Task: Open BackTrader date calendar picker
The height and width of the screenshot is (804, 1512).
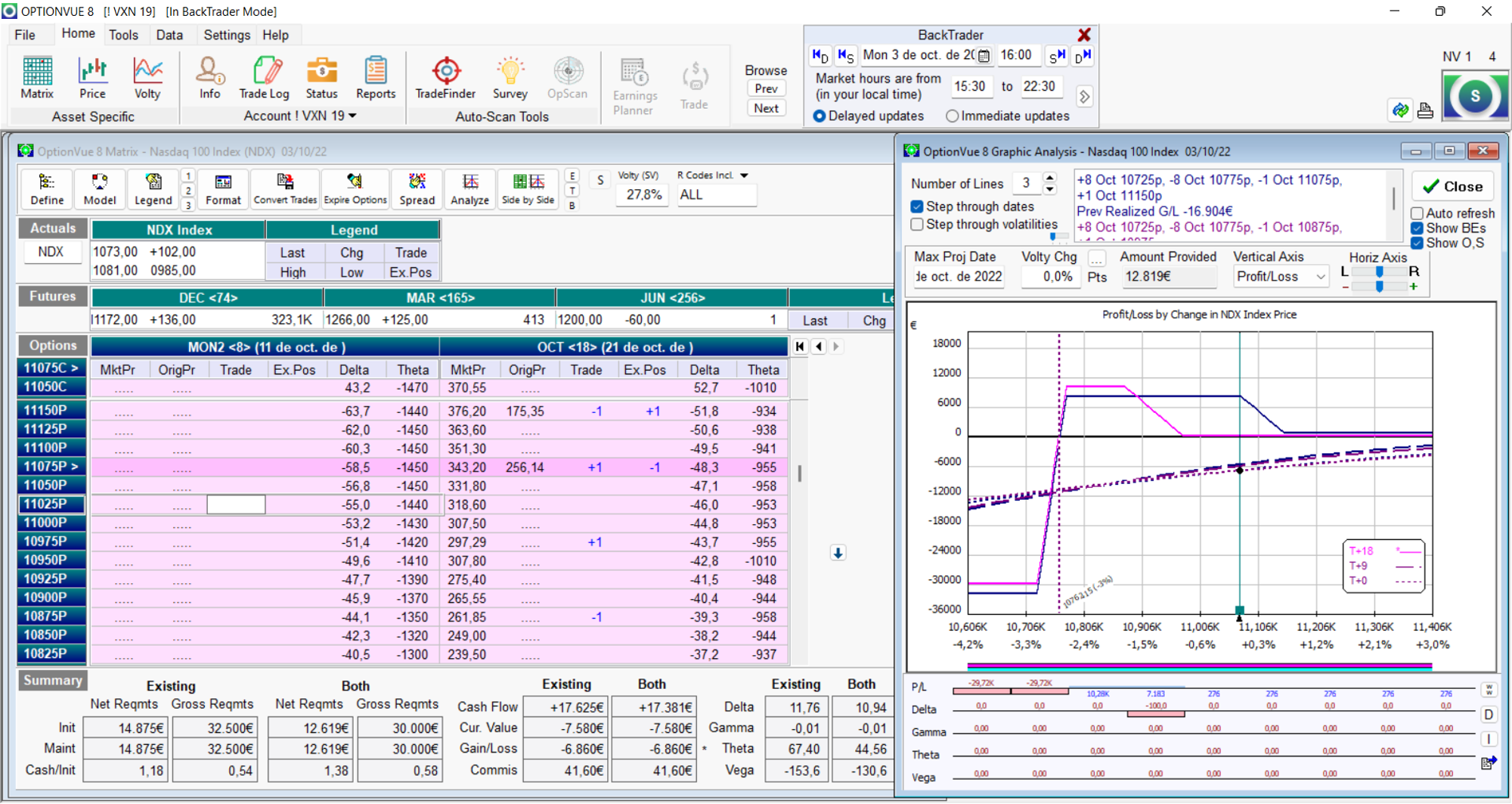Action: click(984, 56)
